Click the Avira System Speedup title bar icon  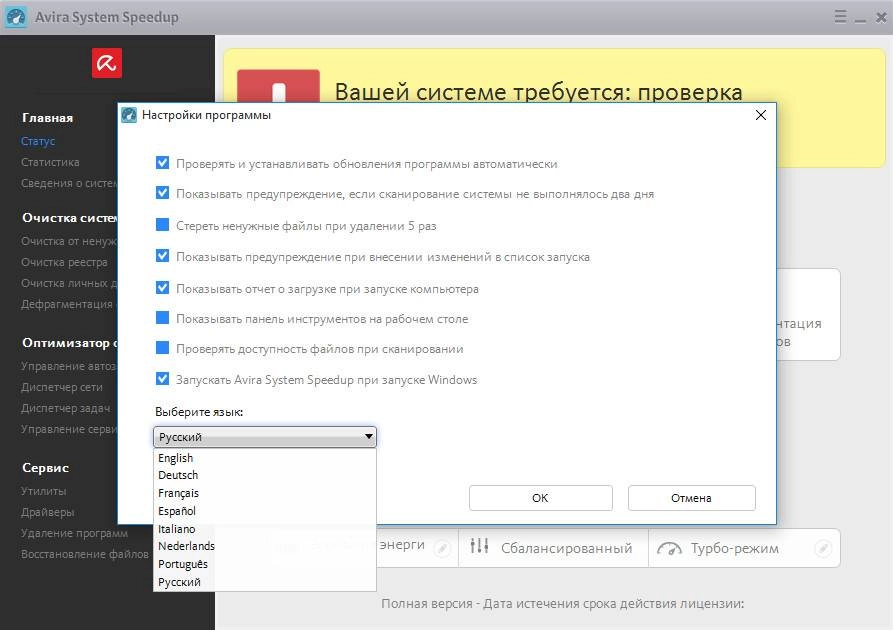pos(16,17)
